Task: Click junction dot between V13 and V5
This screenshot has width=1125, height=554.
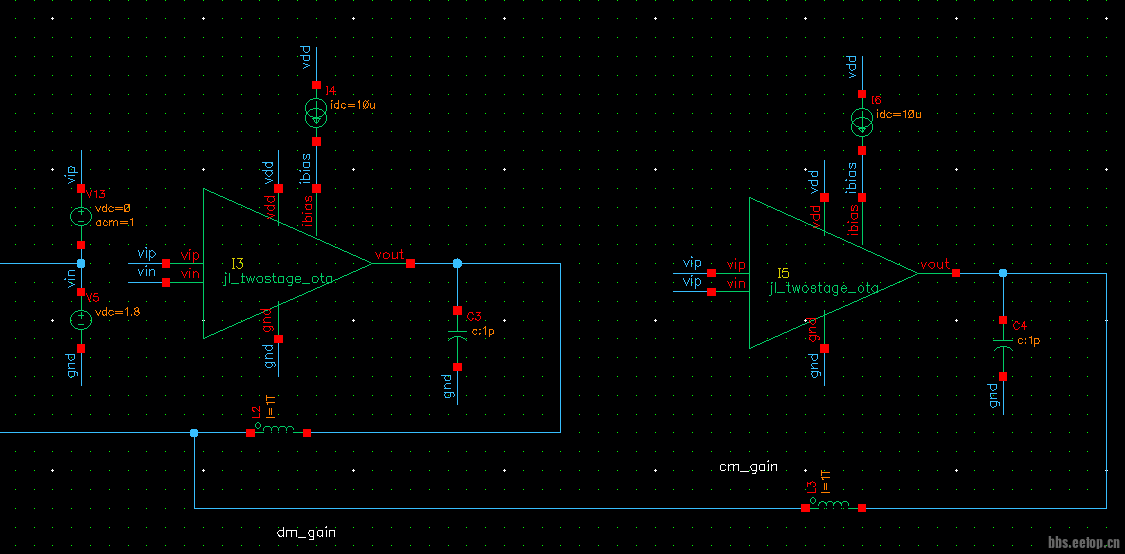Action: (x=80, y=264)
